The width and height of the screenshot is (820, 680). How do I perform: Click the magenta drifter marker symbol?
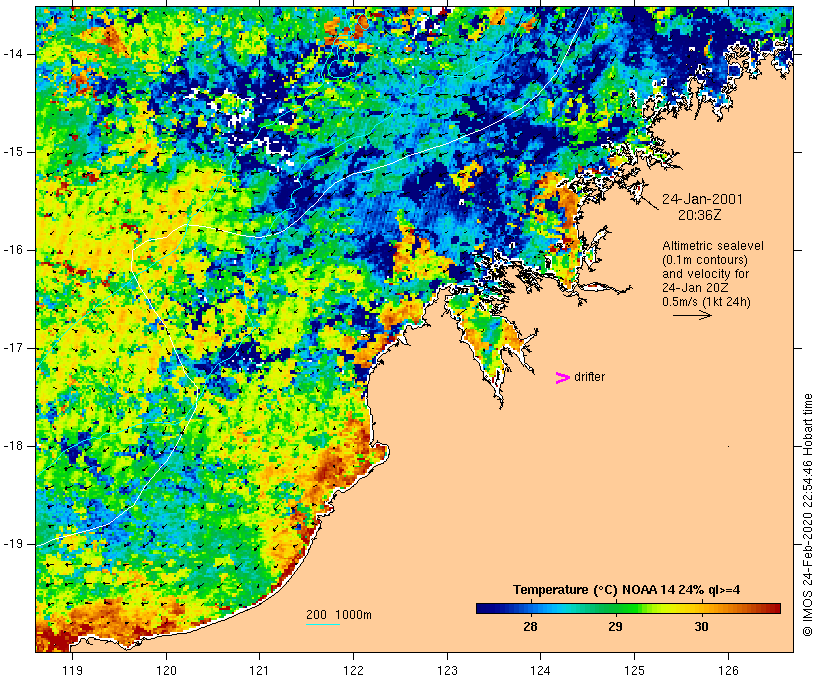tap(562, 378)
